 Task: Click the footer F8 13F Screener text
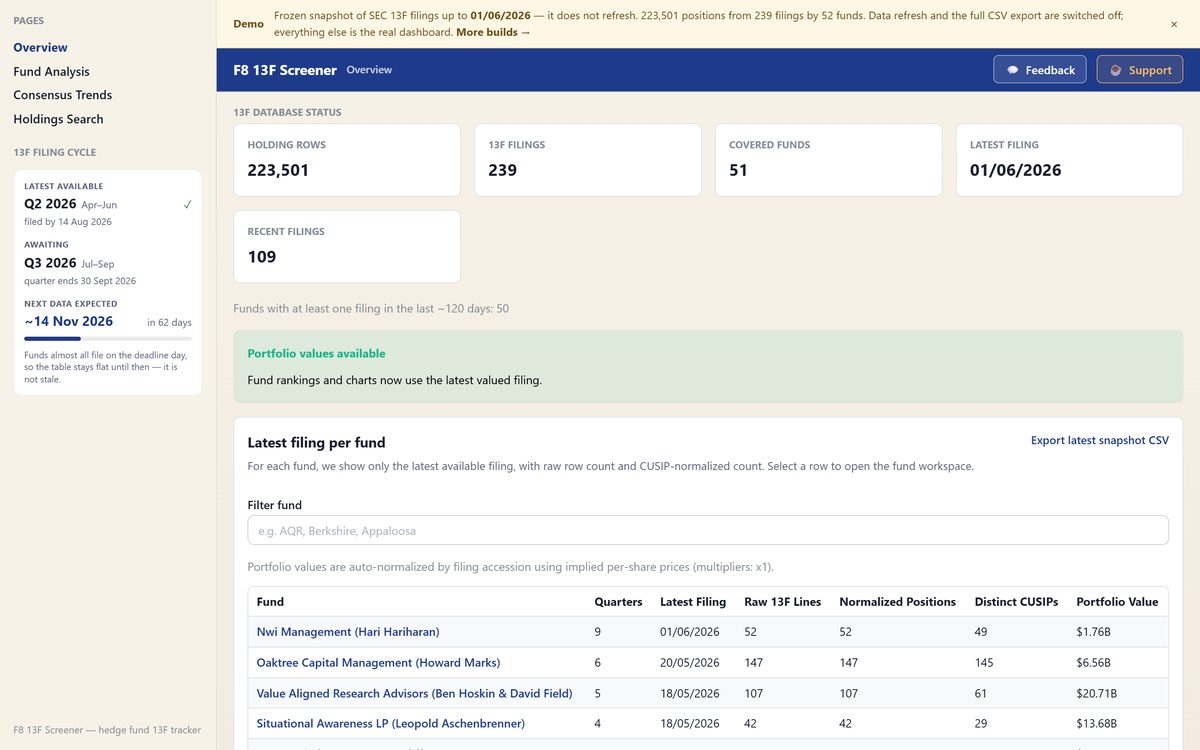(107, 730)
